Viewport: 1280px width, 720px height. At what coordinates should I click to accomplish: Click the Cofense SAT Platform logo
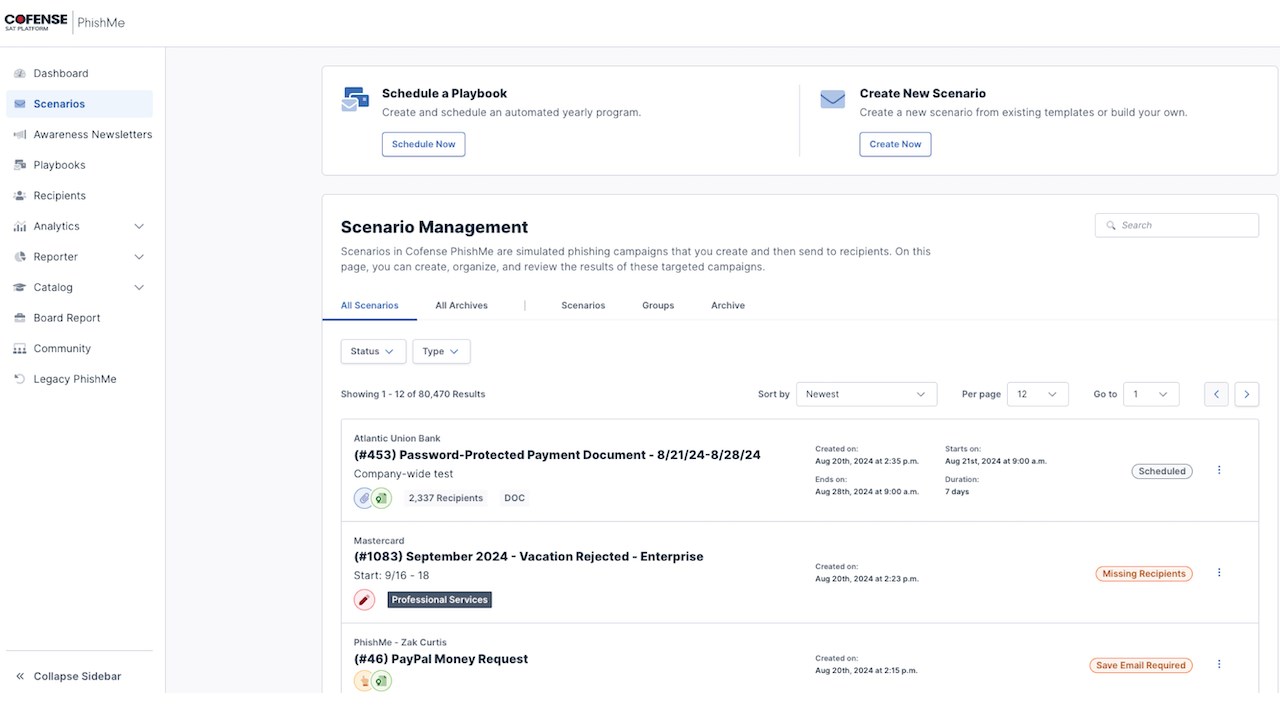(36, 22)
